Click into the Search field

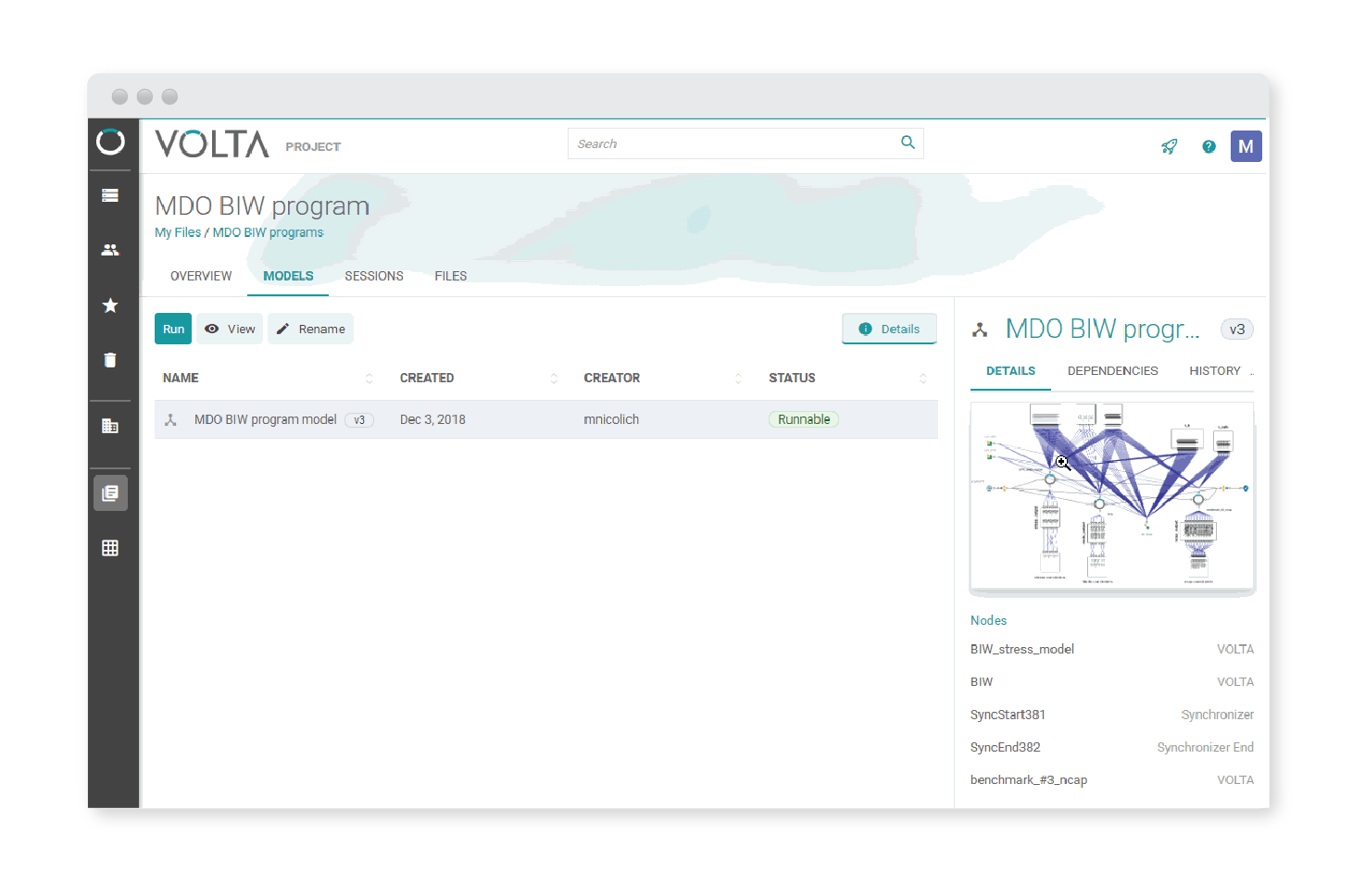tap(745, 143)
